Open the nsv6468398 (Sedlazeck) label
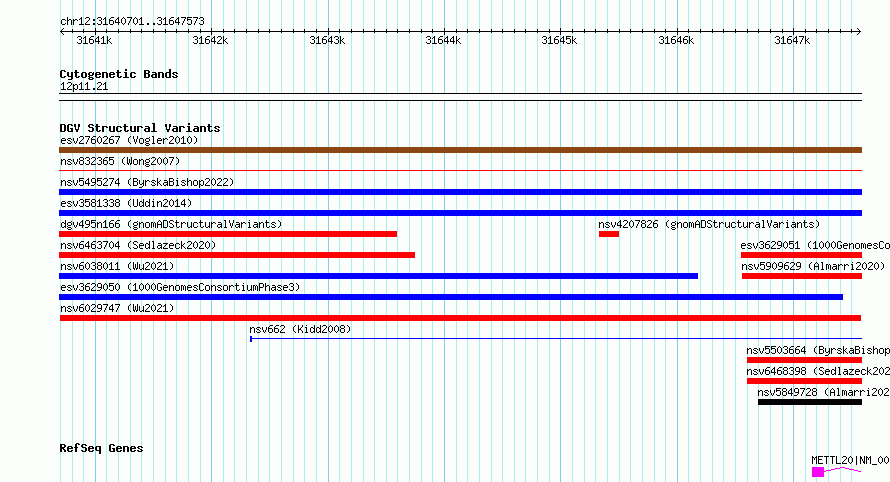This screenshot has height=482, width=890. click(818, 371)
